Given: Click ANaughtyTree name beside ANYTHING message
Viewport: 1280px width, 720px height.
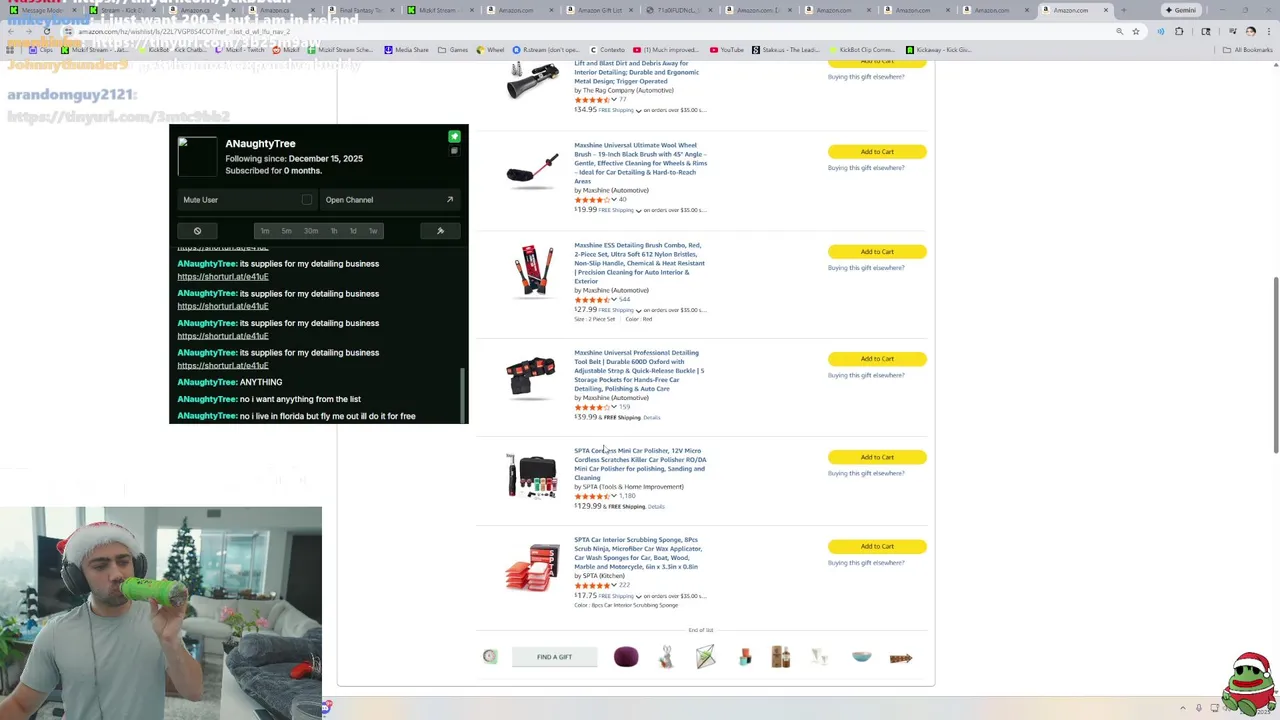Looking at the screenshot, I should point(207,382).
